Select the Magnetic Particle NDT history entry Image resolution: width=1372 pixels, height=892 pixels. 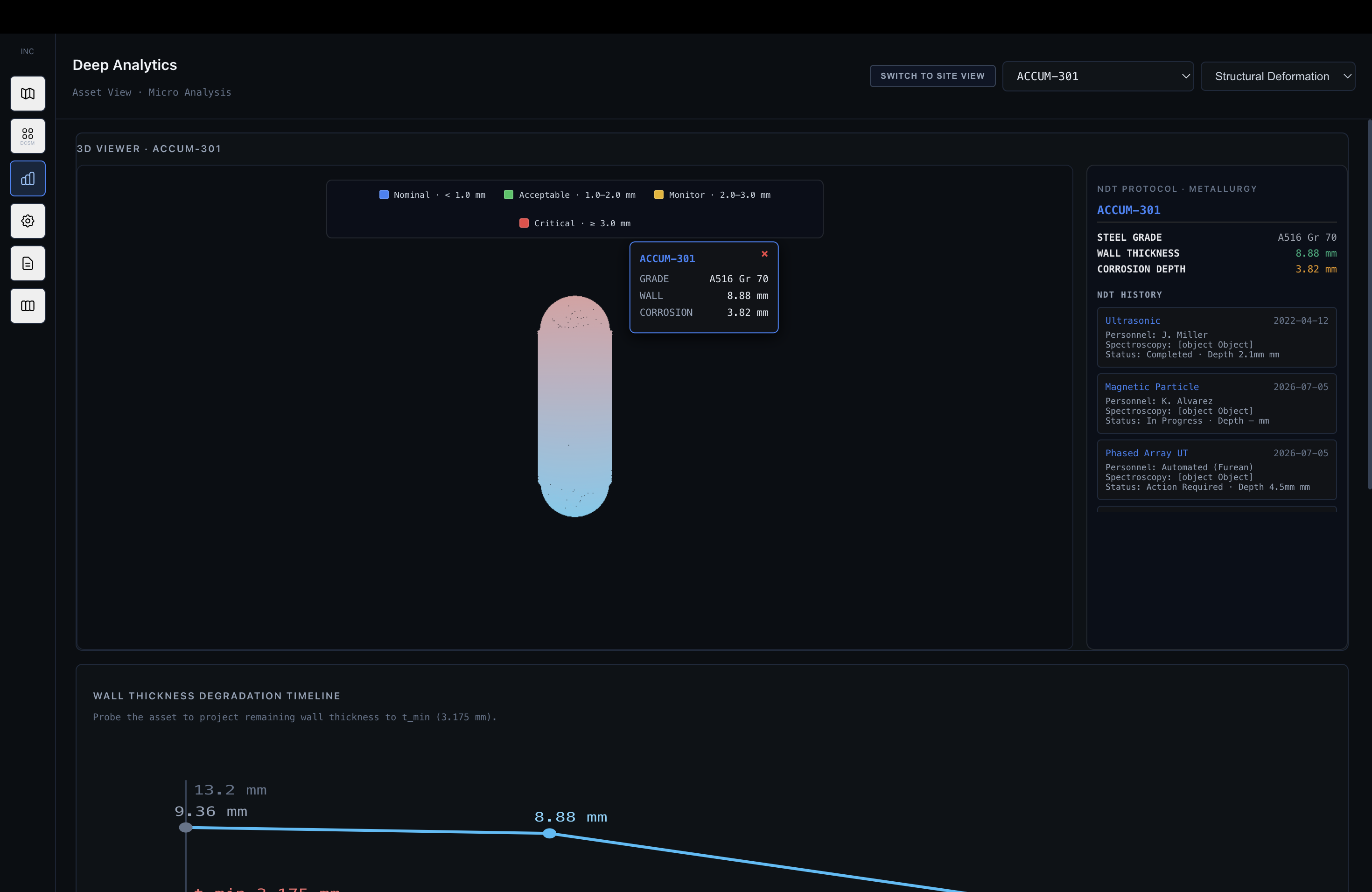[1216, 404]
